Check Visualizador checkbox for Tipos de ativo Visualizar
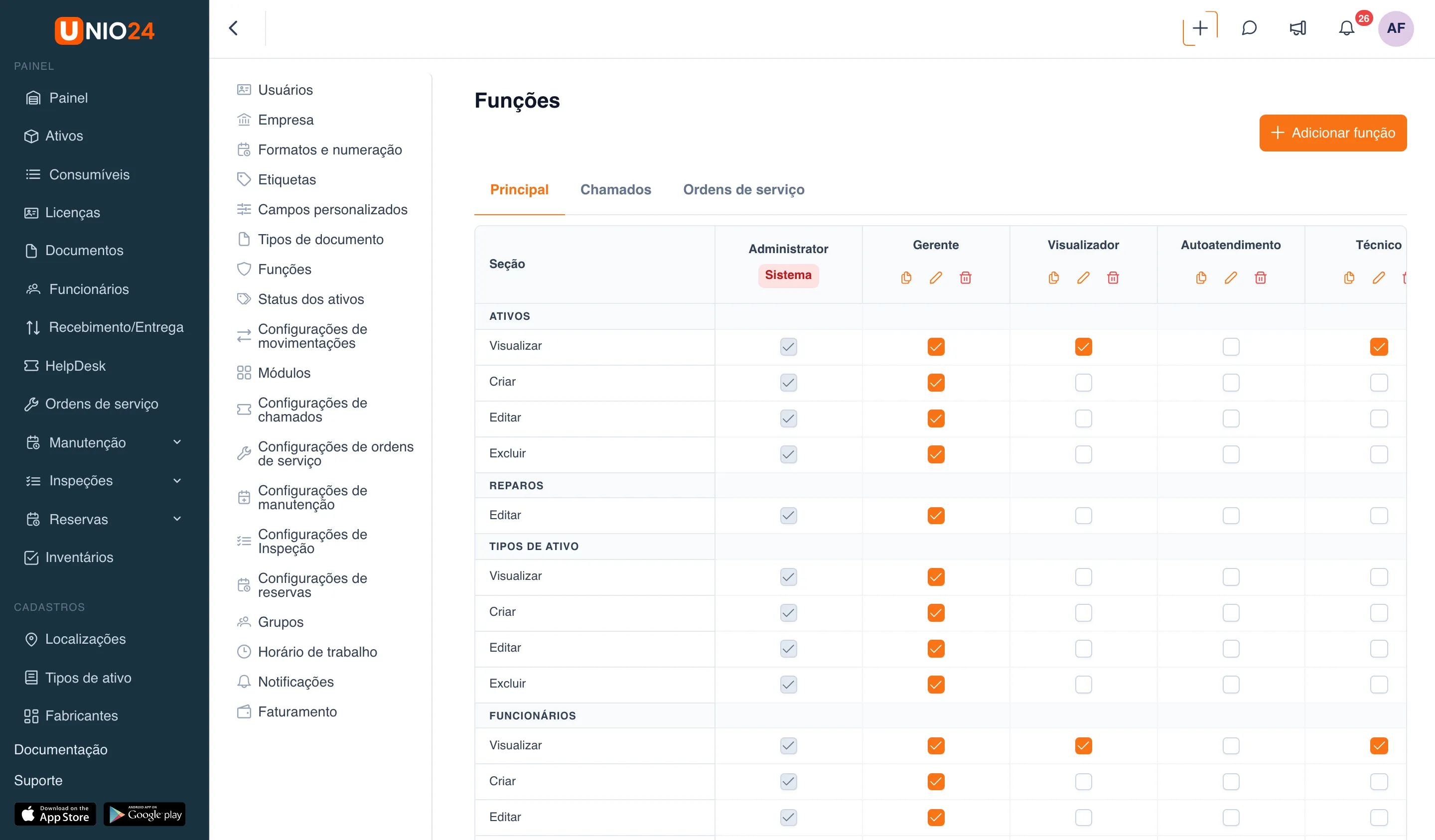Screen dimensions: 1435x840 1083,577
